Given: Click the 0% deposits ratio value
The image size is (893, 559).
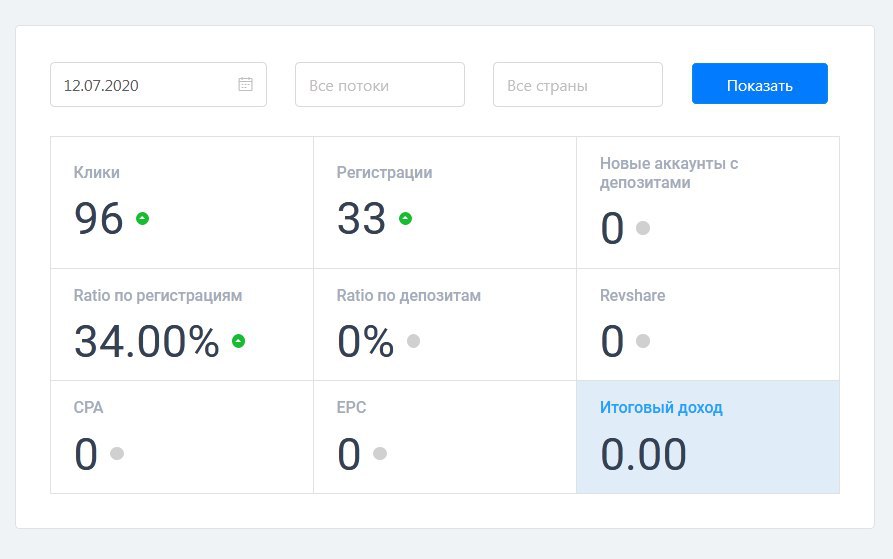Looking at the screenshot, I should point(366,342).
